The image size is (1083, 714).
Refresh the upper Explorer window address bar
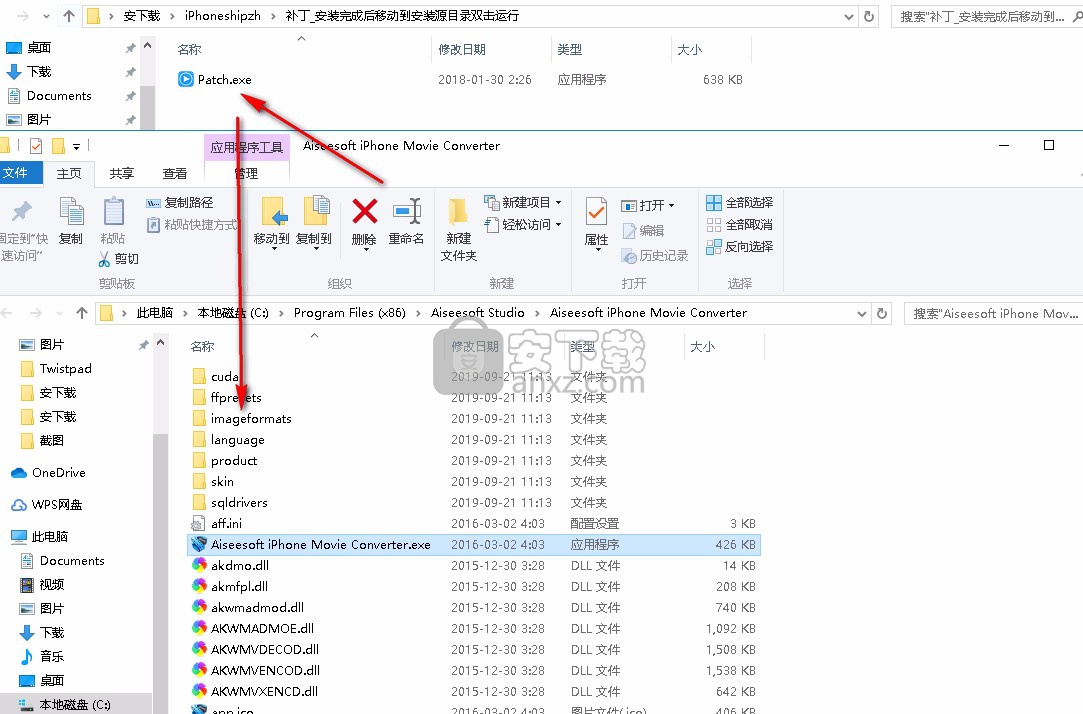click(869, 16)
